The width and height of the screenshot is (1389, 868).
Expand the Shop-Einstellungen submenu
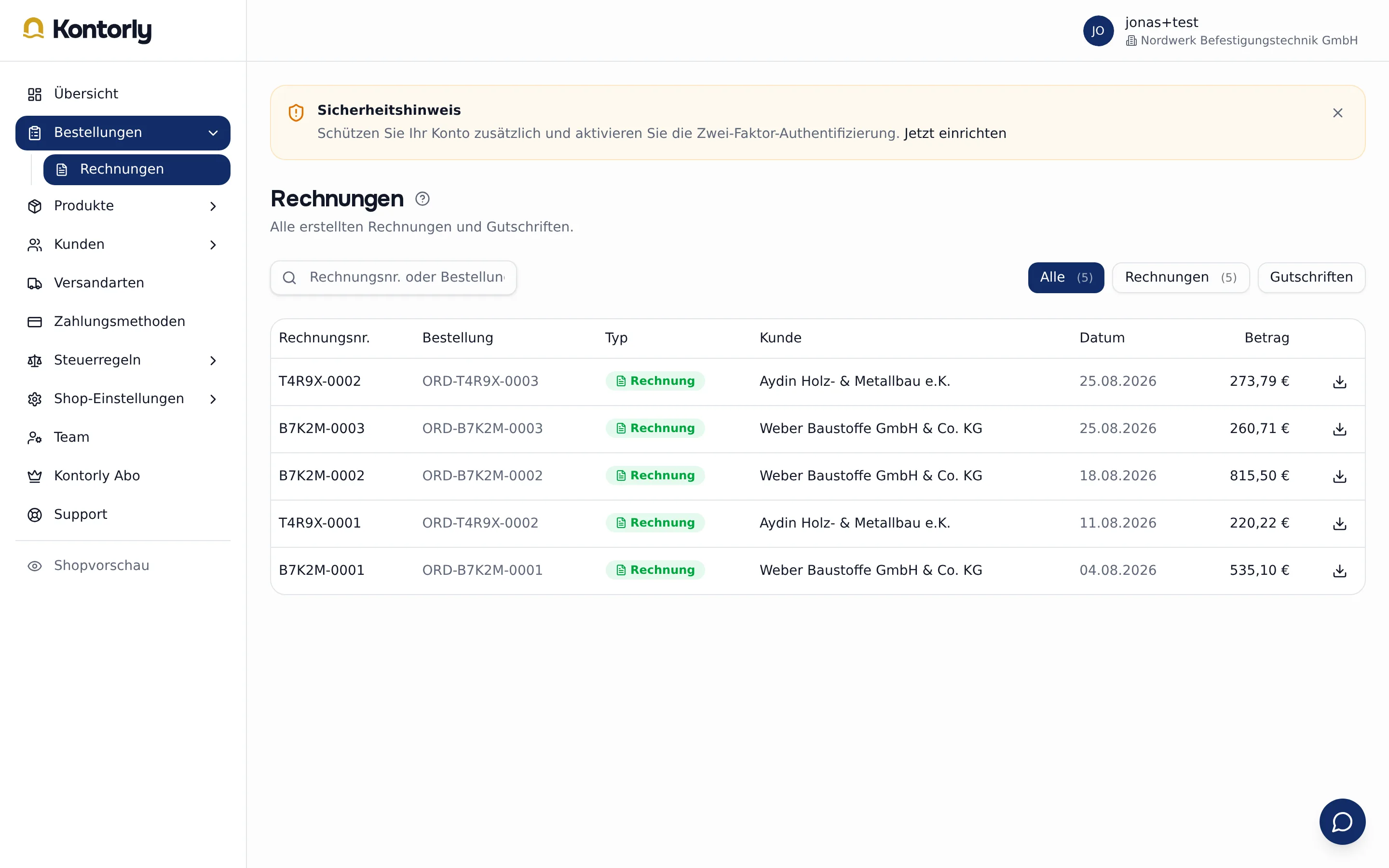[213, 399]
